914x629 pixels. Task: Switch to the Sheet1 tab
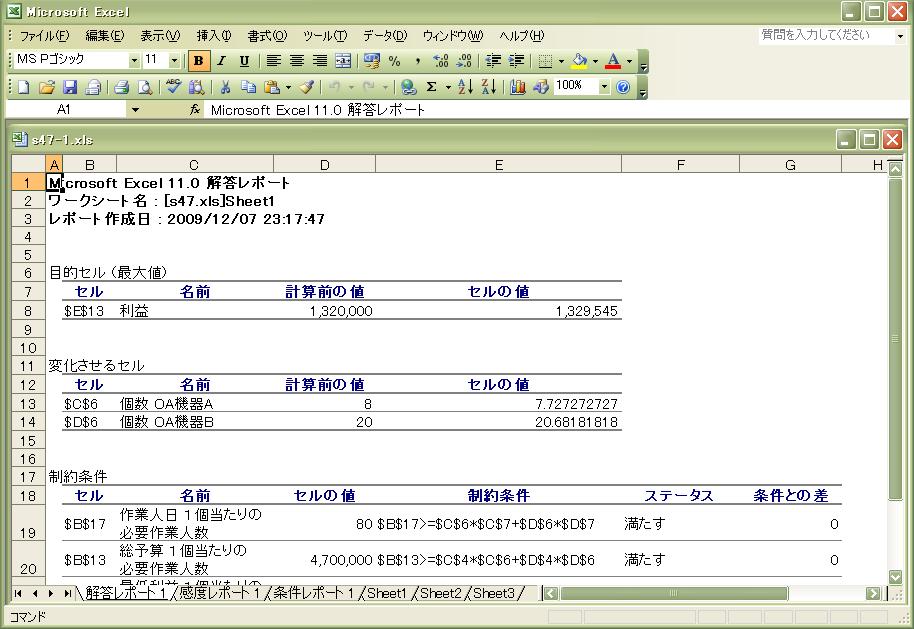coord(386,593)
